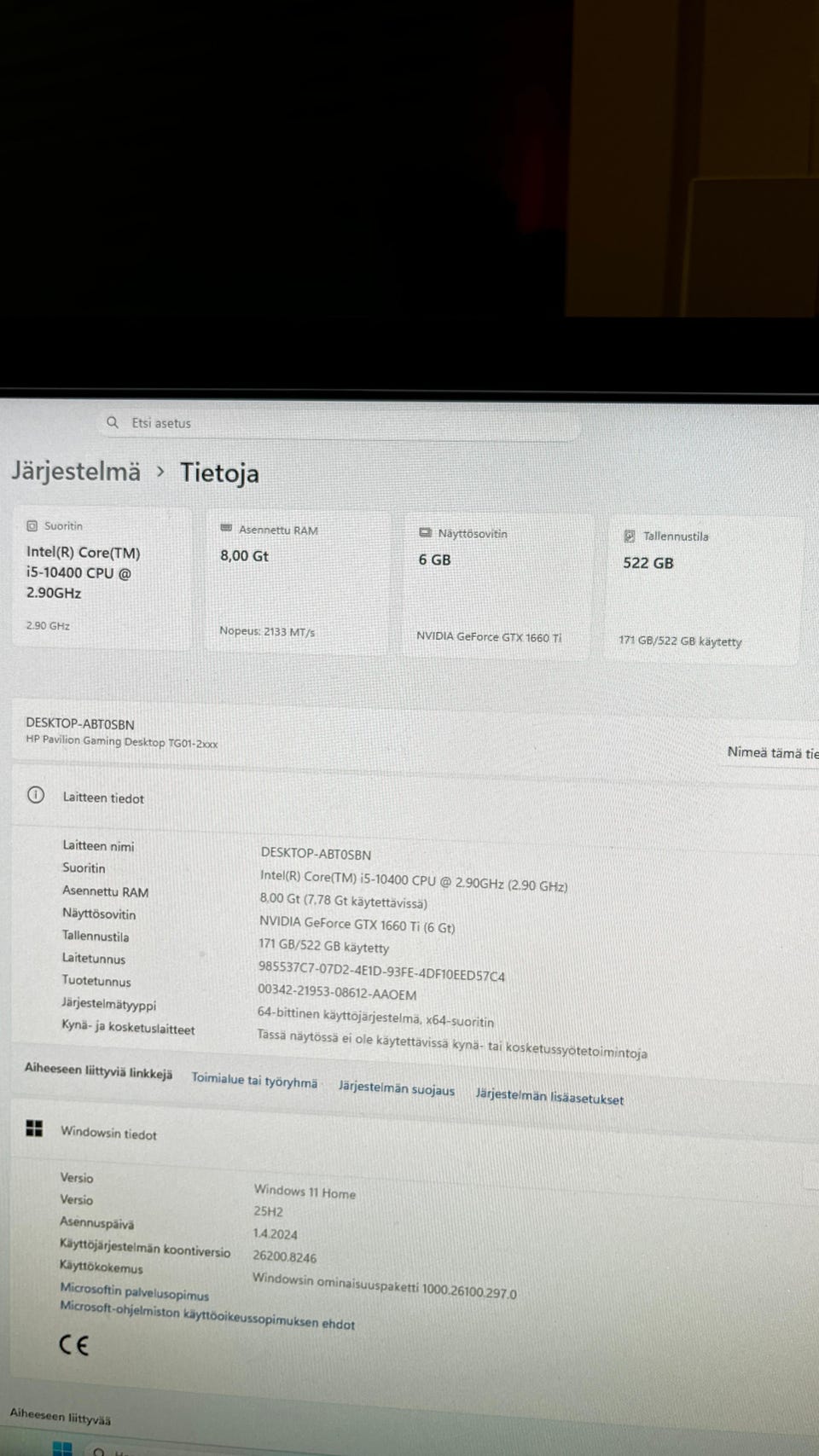Click the Tallennustila storage icon
This screenshot has width=819, height=1456.
point(630,537)
